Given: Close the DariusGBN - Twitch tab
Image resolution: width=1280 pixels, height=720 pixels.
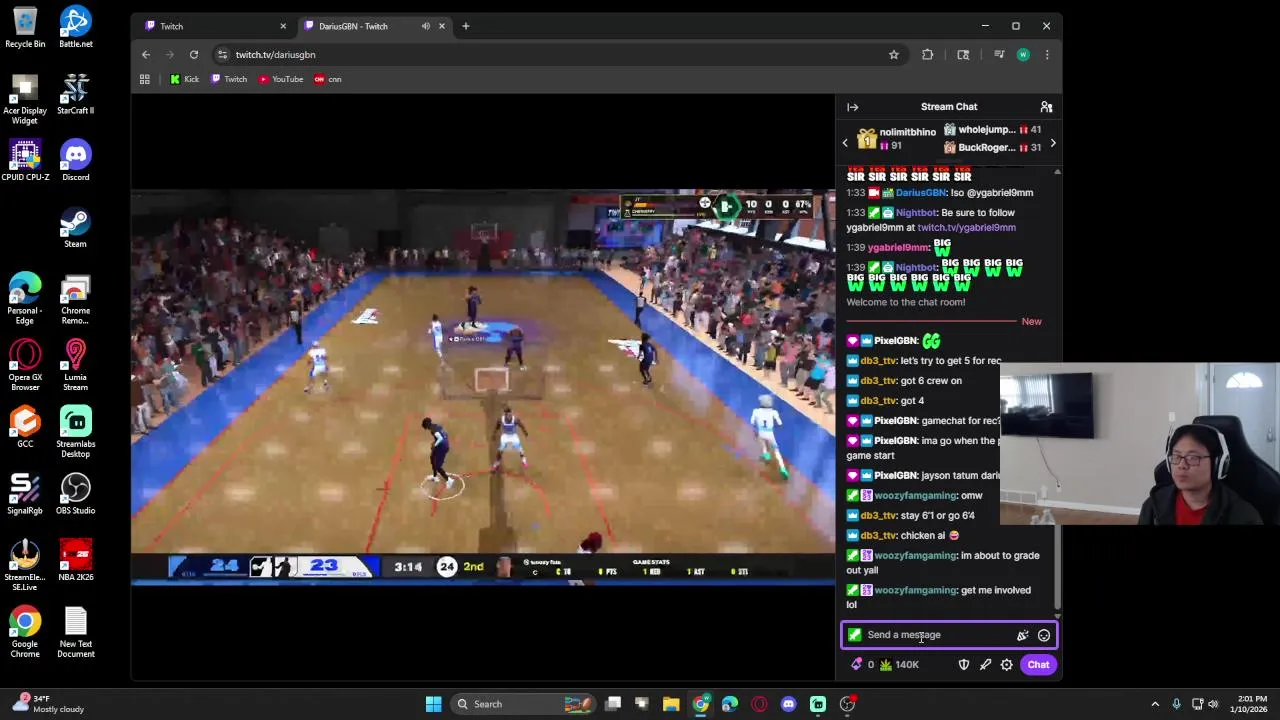Looking at the screenshot, I should pyautogui.click(x=441, y=26).
